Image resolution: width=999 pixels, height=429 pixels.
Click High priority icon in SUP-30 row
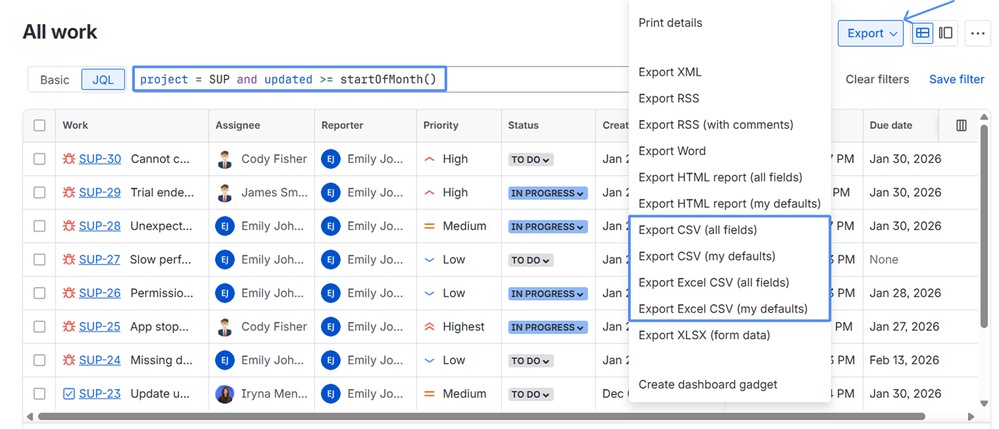[x=429, y=159]
